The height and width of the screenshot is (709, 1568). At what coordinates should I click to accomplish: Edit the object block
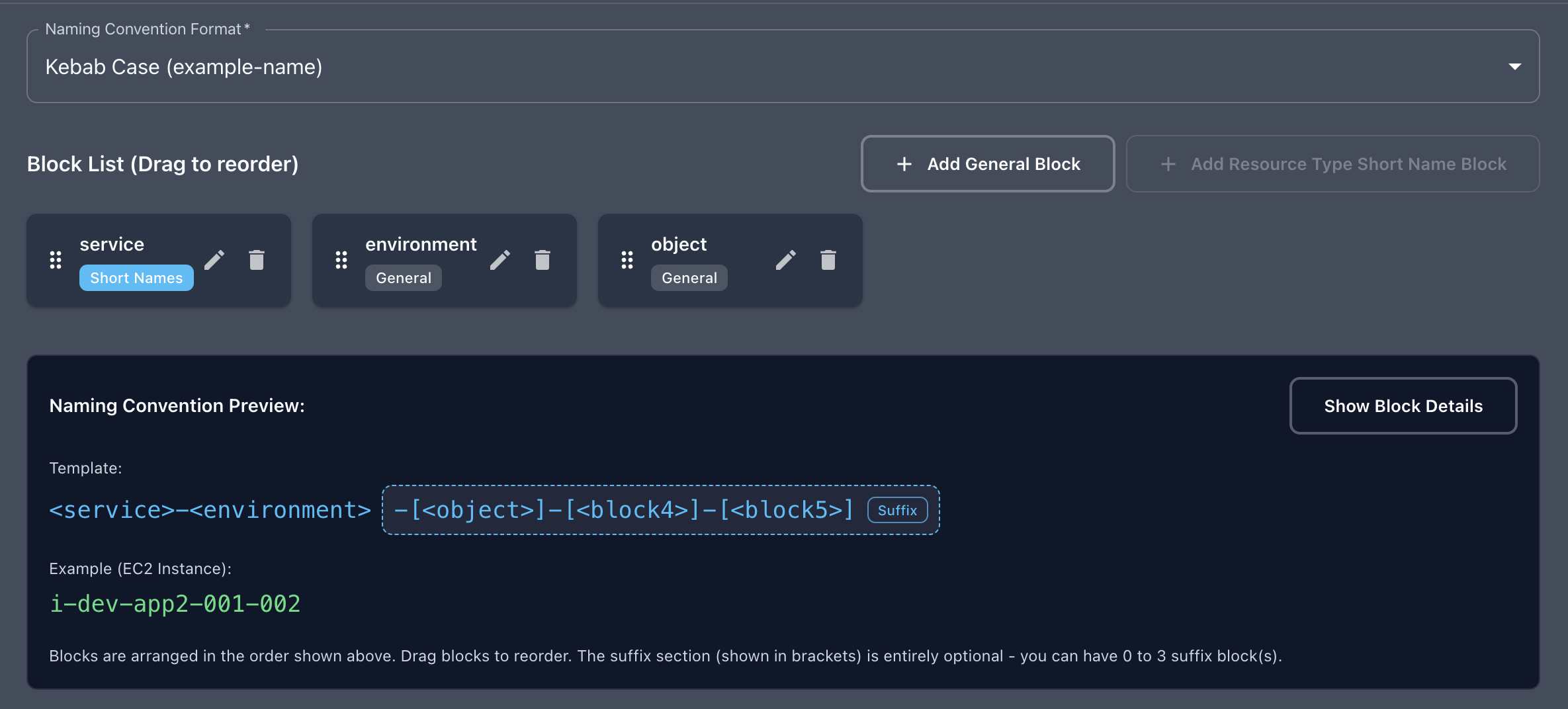785,260
